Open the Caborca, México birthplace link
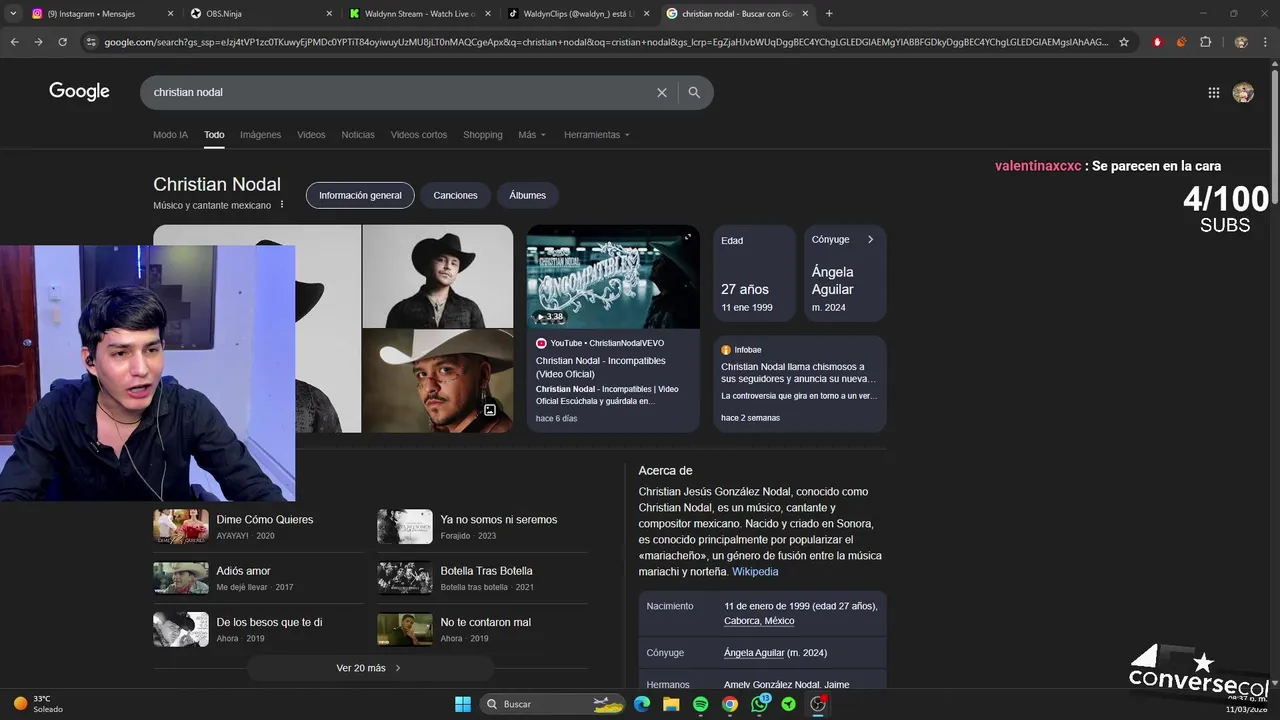1280x720 pixels. [759, 621]
